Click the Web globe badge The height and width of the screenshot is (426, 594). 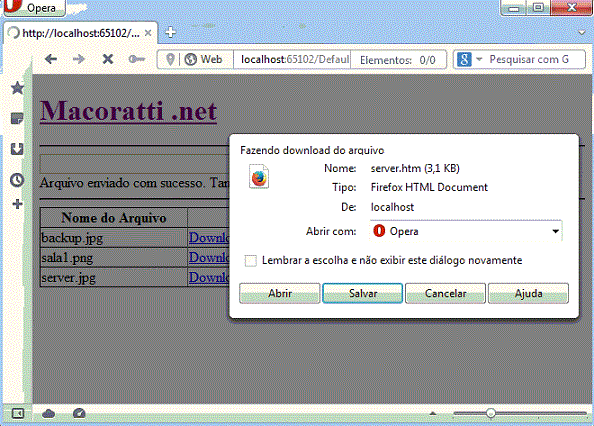pos(203,59)
